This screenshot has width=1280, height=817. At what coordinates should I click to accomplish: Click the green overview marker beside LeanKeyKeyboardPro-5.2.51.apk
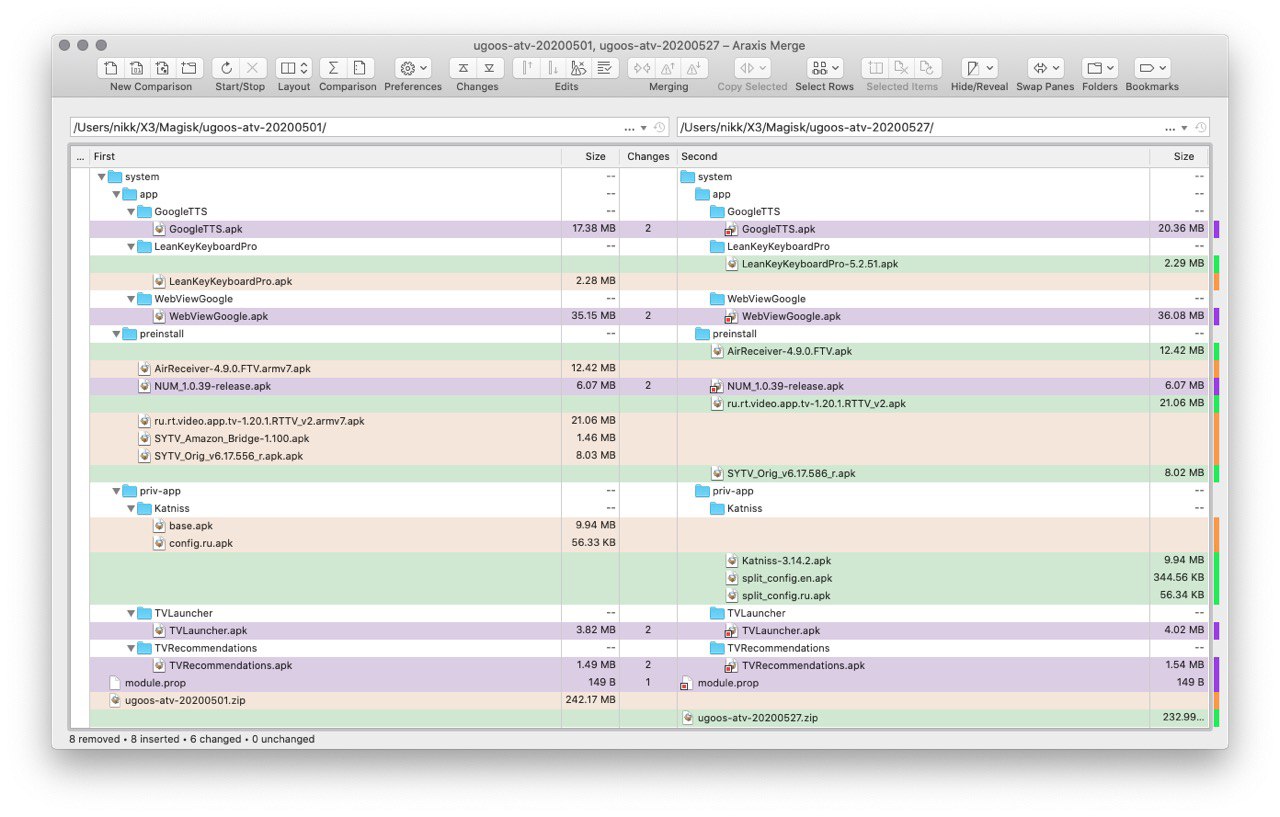1217,264
